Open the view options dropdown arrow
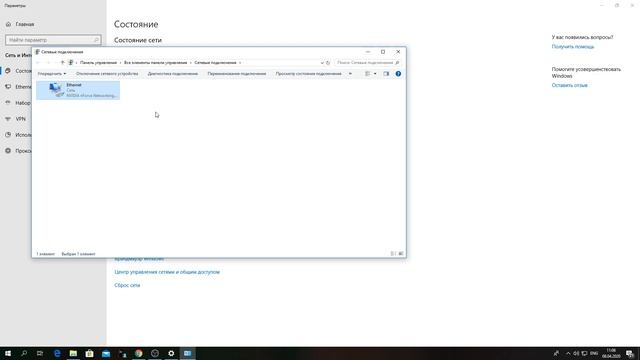The image size is (640, 360). 375,74
